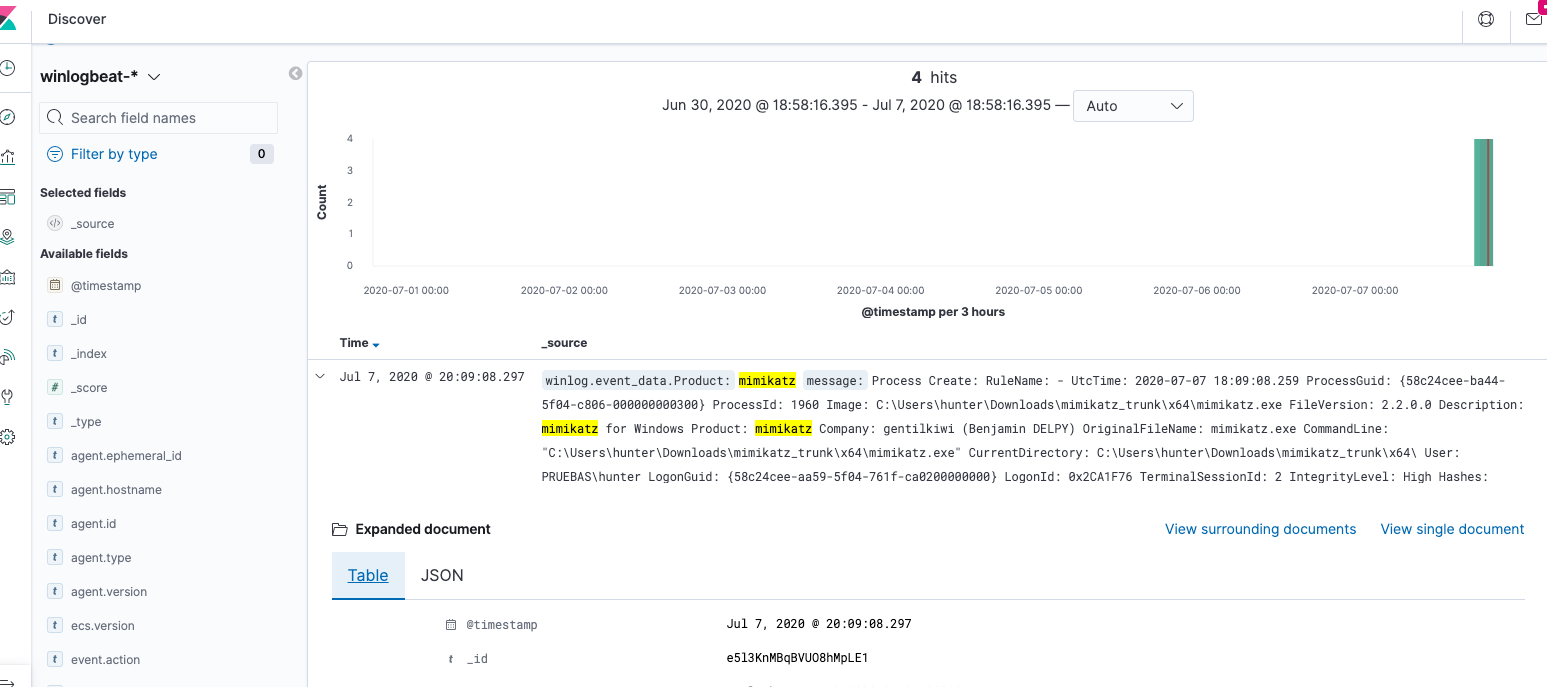Sort by the Time column header

(354, 343)
